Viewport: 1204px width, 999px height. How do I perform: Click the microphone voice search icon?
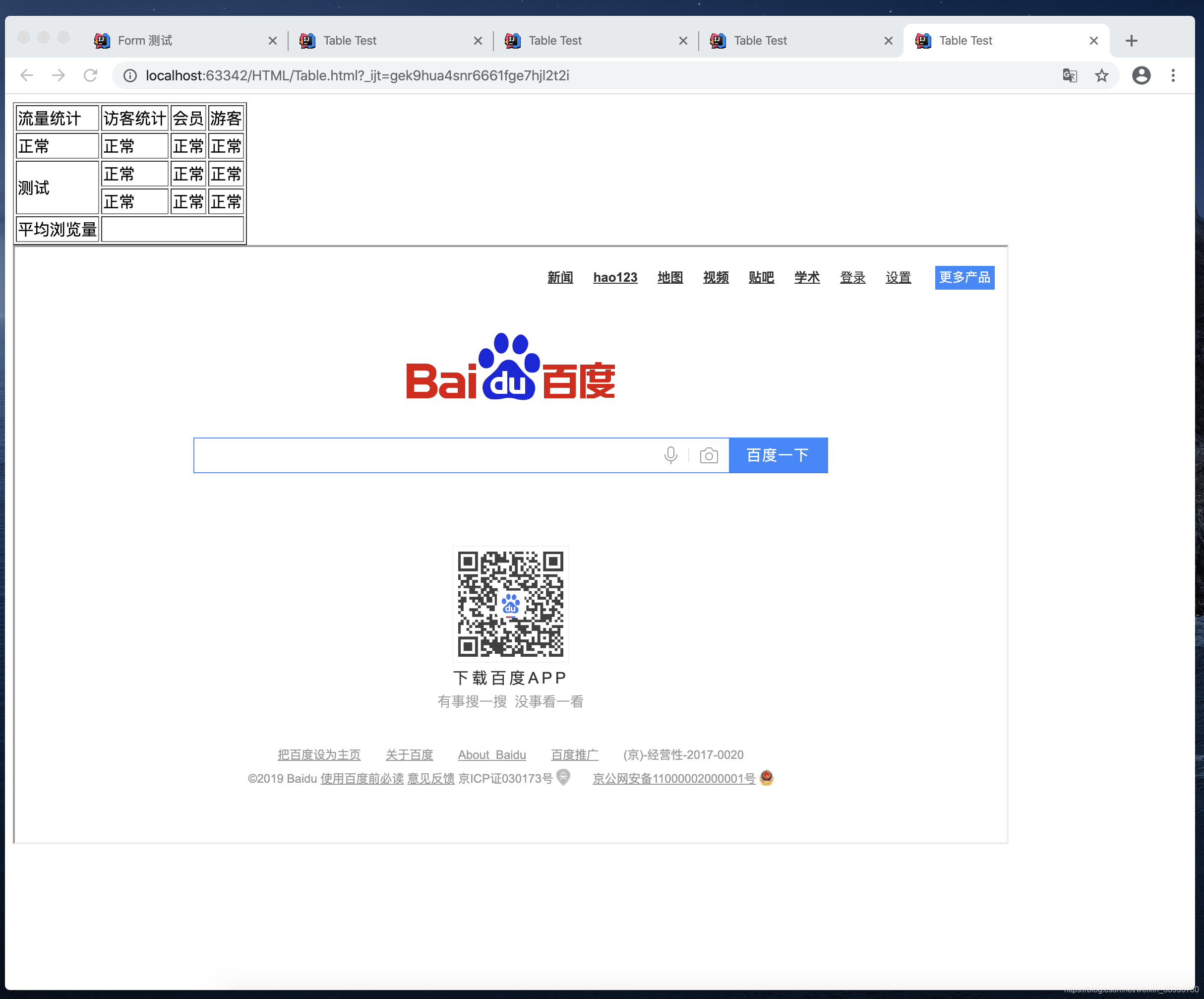click(x=670, y=455)
